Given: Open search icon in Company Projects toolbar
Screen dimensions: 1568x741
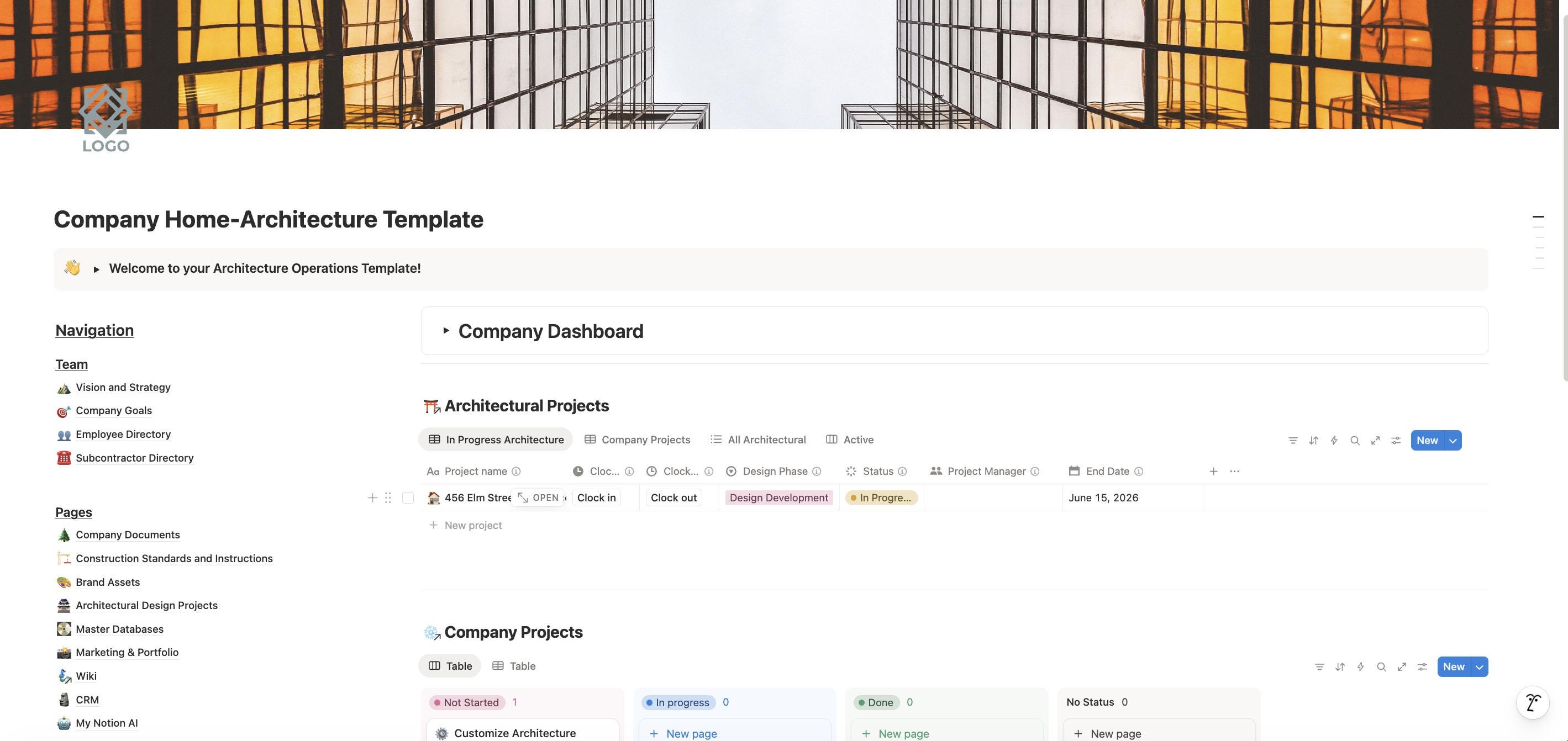Looking at the screenshot, I should [1381, 667].
